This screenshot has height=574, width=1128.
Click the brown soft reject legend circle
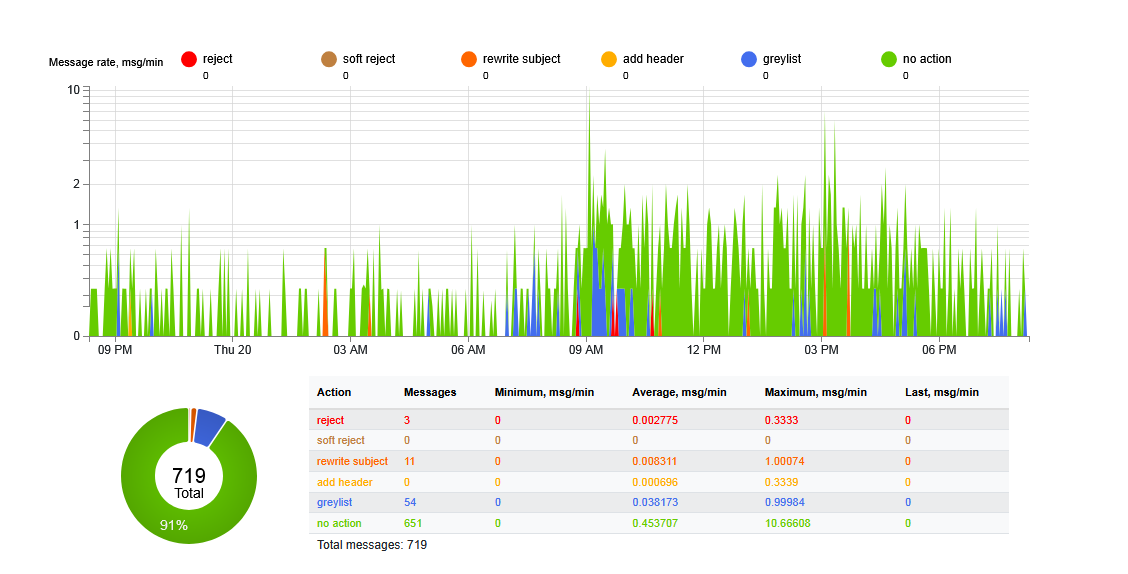tap(329, 59)
